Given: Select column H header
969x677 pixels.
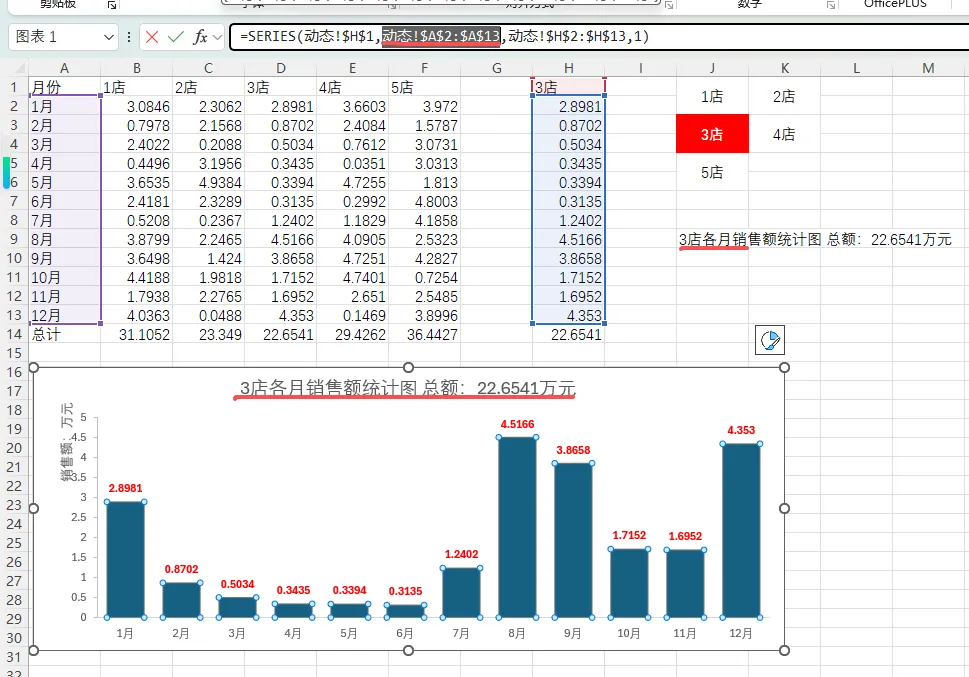Looking at the screenshot, I should coord(569,68).
